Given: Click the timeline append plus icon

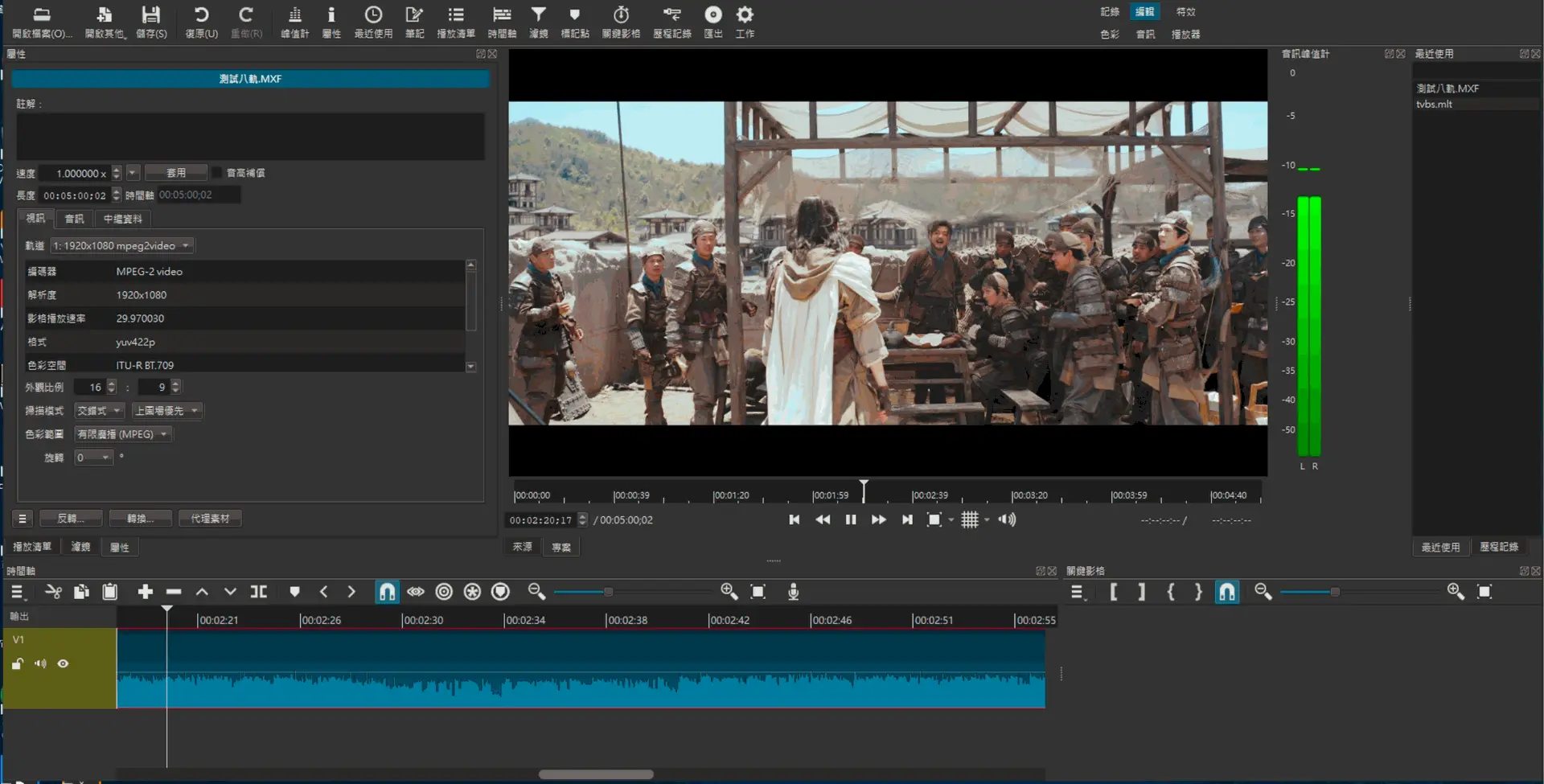Looking at the screenshot, I should tap(145, 592).
